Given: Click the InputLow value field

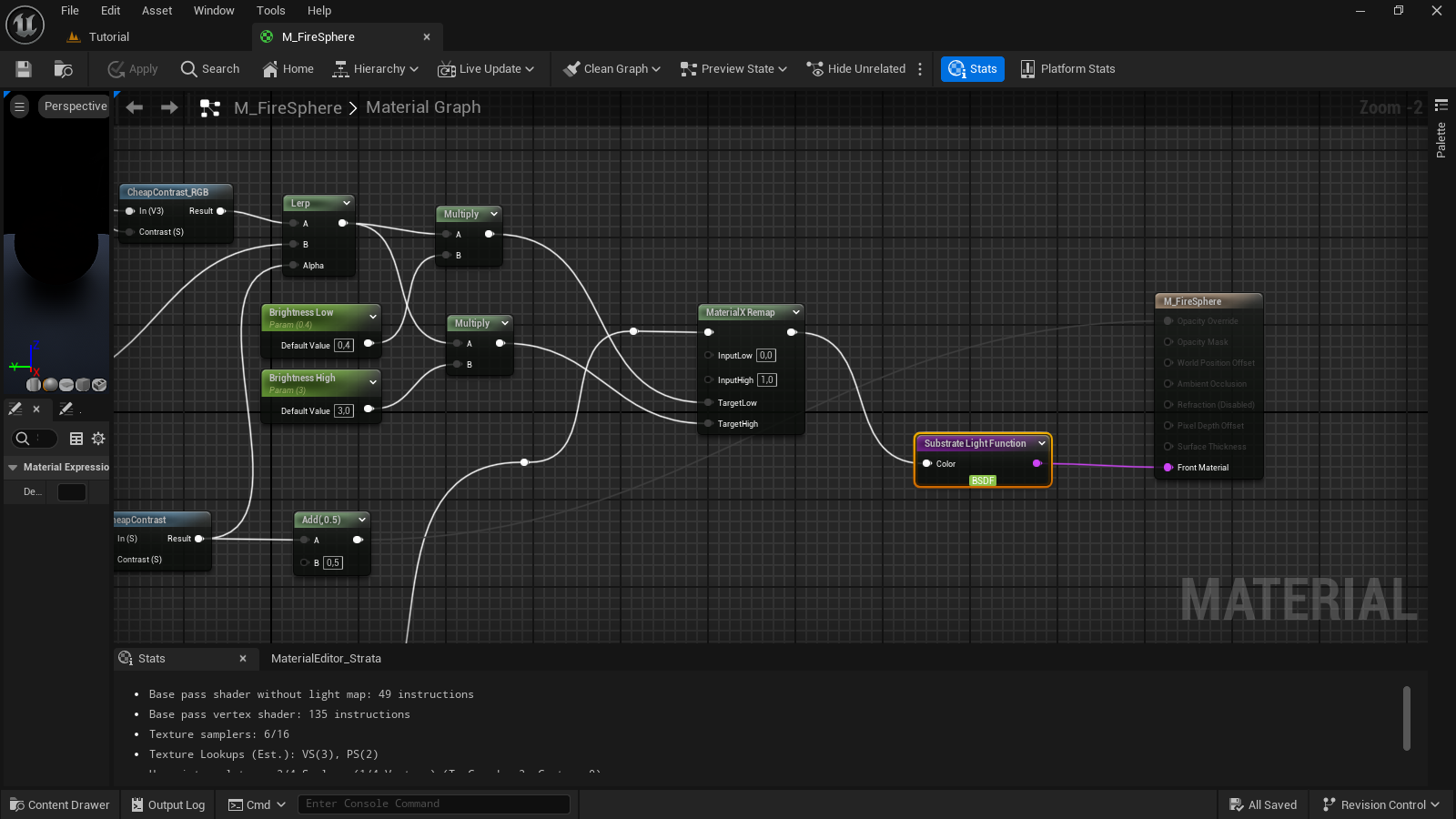Looking at the screenshot, I should tap(766, 356).
